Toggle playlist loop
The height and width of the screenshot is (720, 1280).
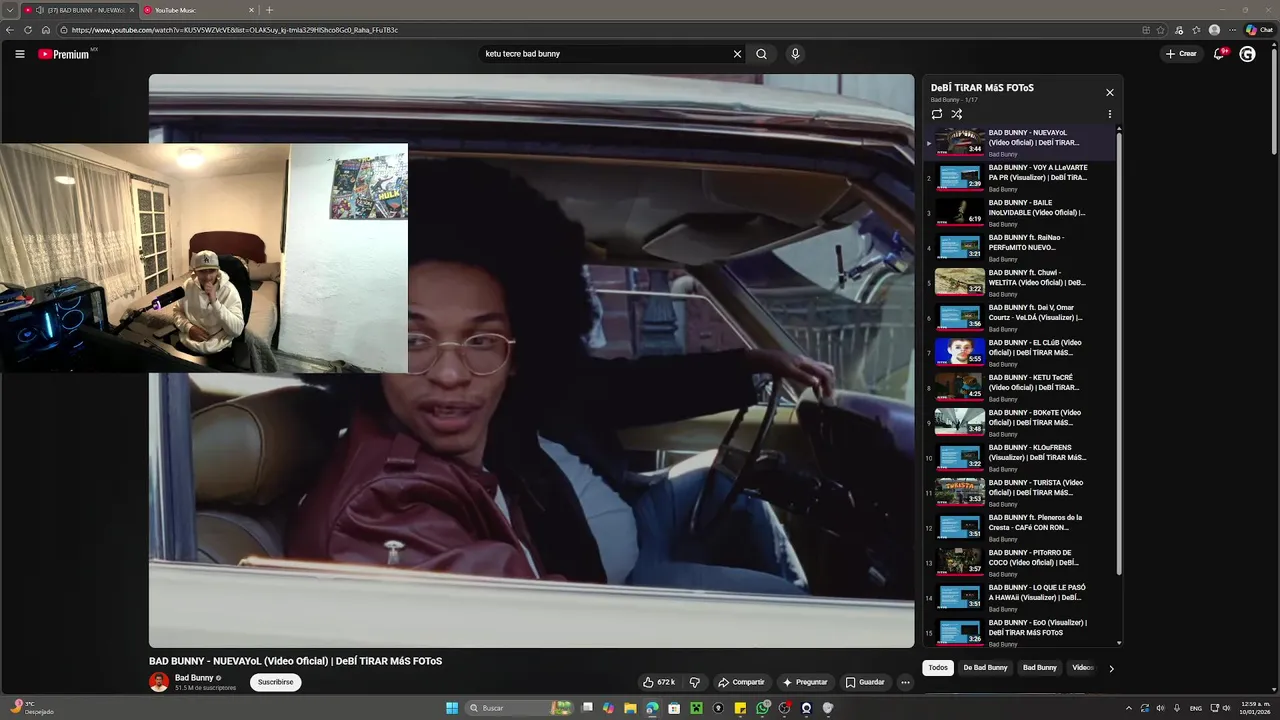[937, 114]
